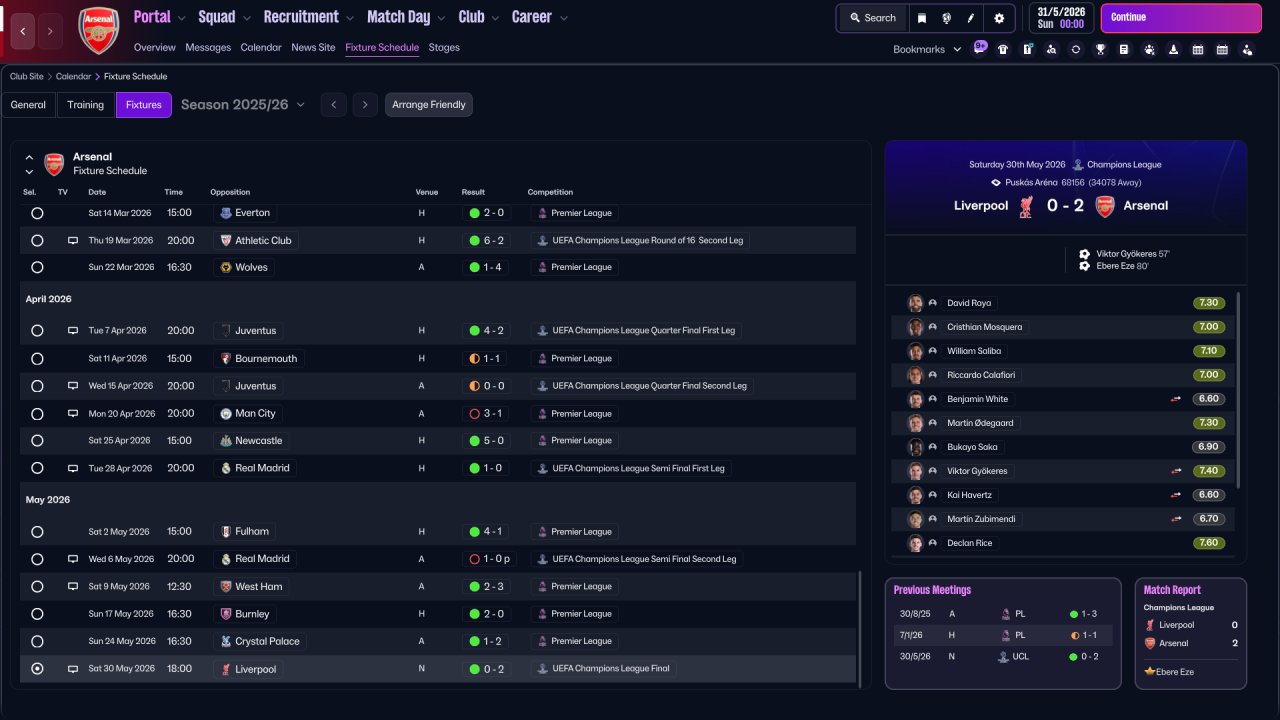Viewport: 1280px width, 720px height.
Task: Click the Continue button
Action: 1181,18
